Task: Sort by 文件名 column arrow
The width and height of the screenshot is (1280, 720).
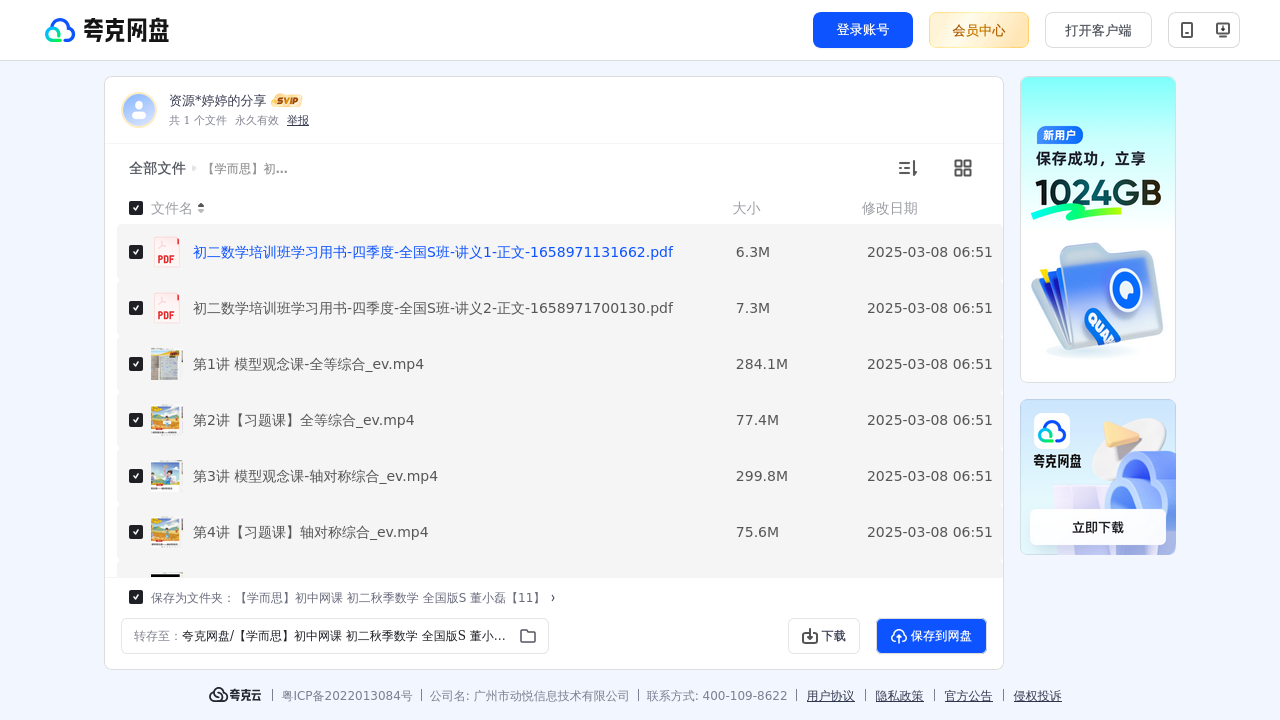Action: 201,208
